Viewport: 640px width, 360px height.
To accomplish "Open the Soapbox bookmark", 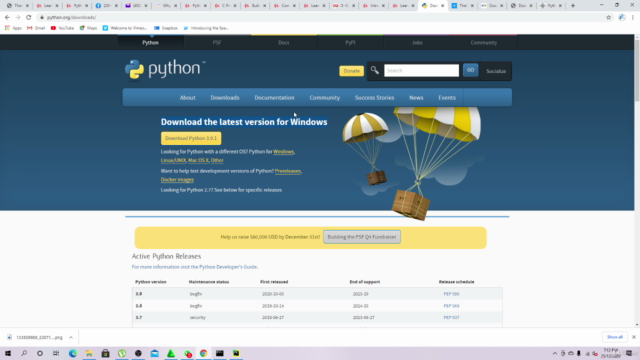I will click(166, 28).
